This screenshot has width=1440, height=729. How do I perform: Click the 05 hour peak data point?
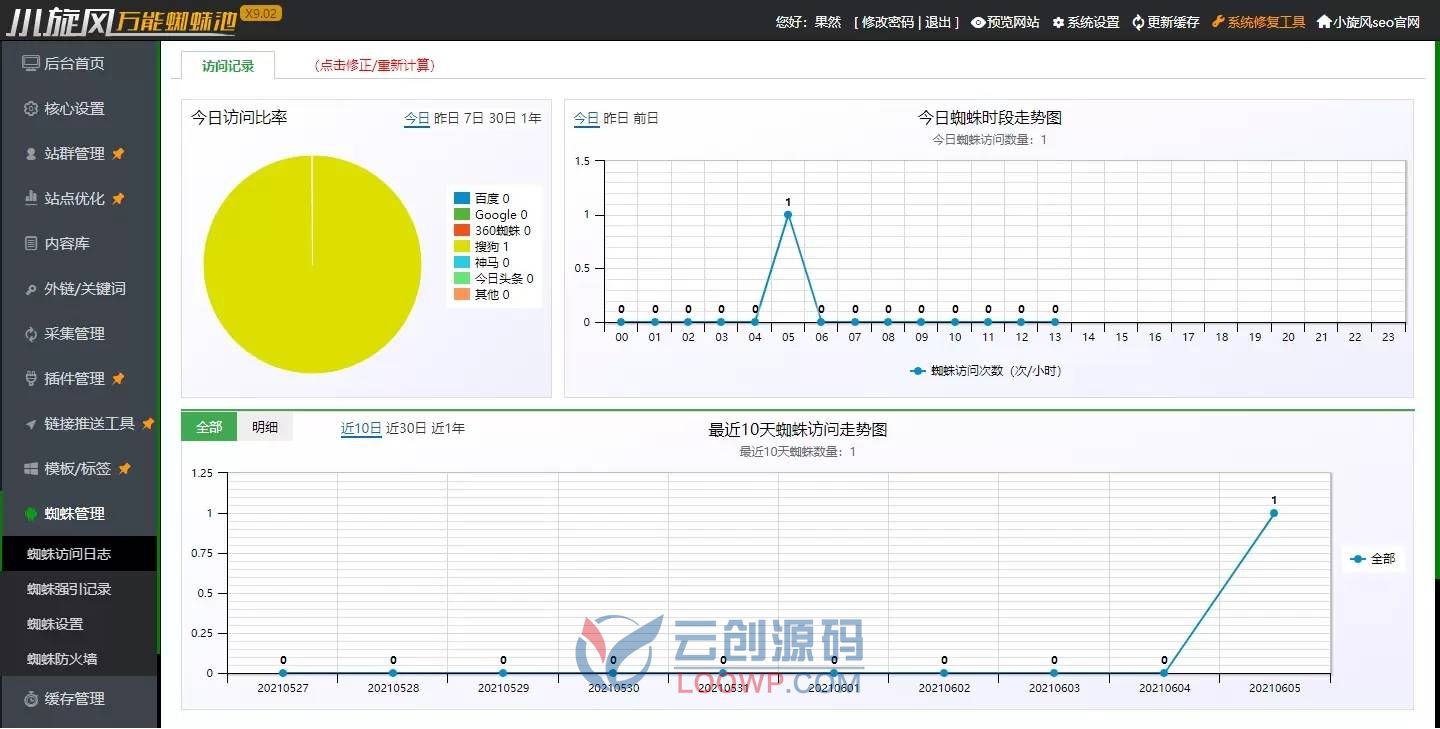(788, 214)
